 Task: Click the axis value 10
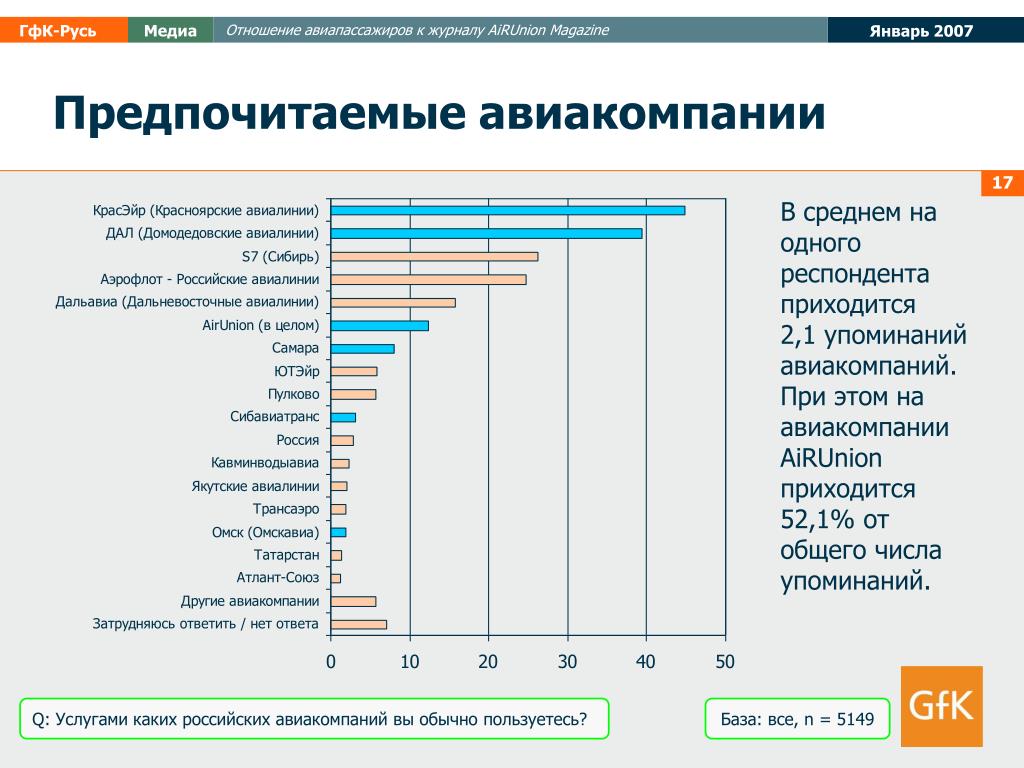pyautogui.click(x=409, y=662)
